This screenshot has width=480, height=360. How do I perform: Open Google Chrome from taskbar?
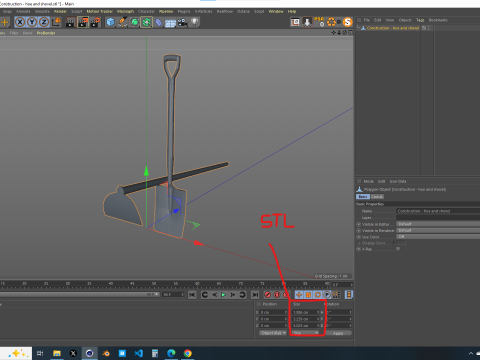(188, 353)
